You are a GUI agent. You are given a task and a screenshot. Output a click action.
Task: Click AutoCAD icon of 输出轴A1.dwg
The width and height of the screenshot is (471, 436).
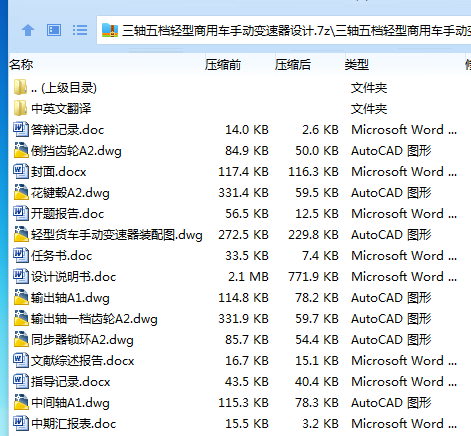pyautogui.click(x=21, y=297)
